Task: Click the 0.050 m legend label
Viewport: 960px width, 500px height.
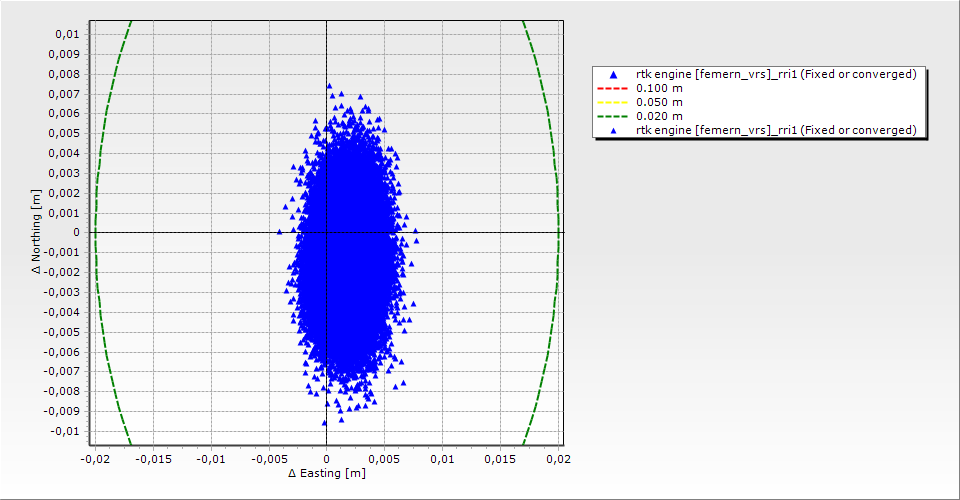Action: pos(659,103)
